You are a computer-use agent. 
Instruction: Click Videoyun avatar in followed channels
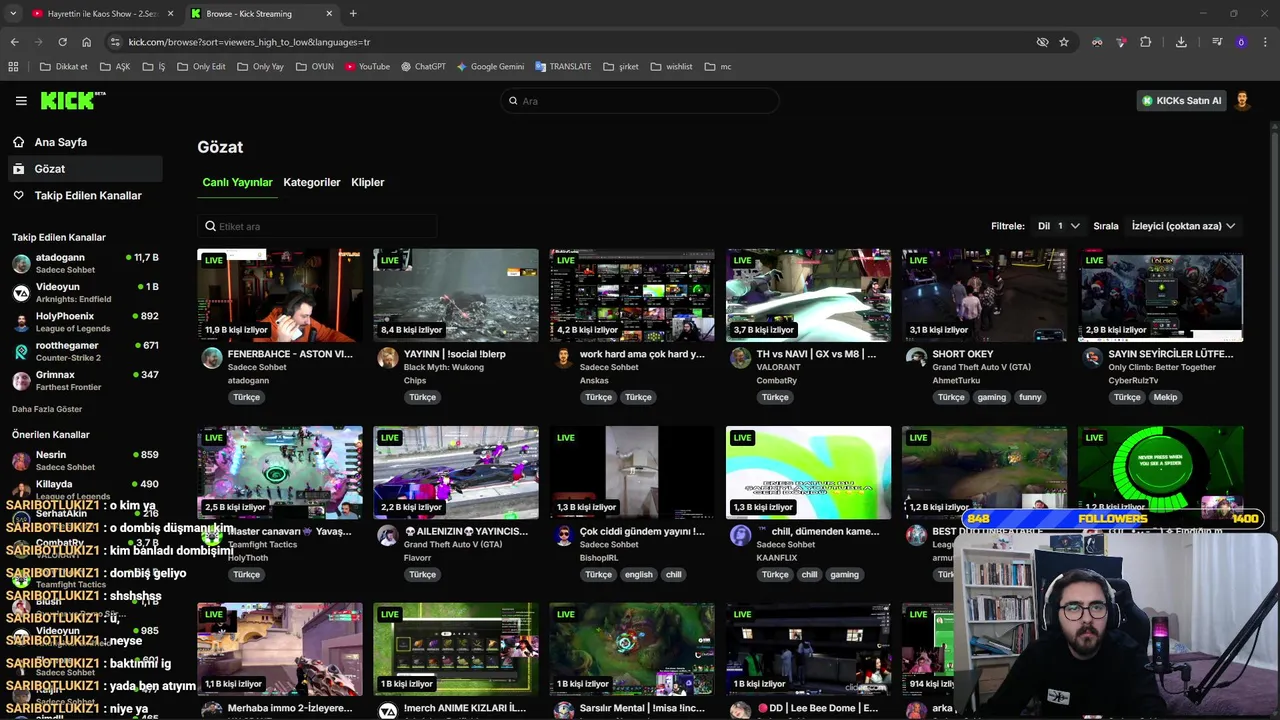(x=21, y=293)
